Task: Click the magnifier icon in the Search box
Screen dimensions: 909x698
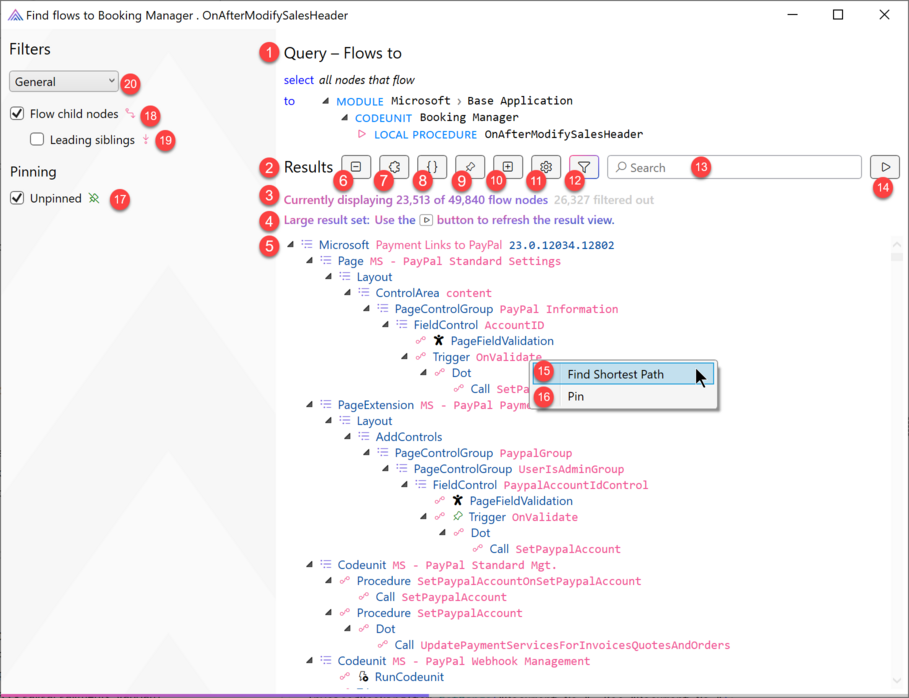Action: click(x=621, y=168)
